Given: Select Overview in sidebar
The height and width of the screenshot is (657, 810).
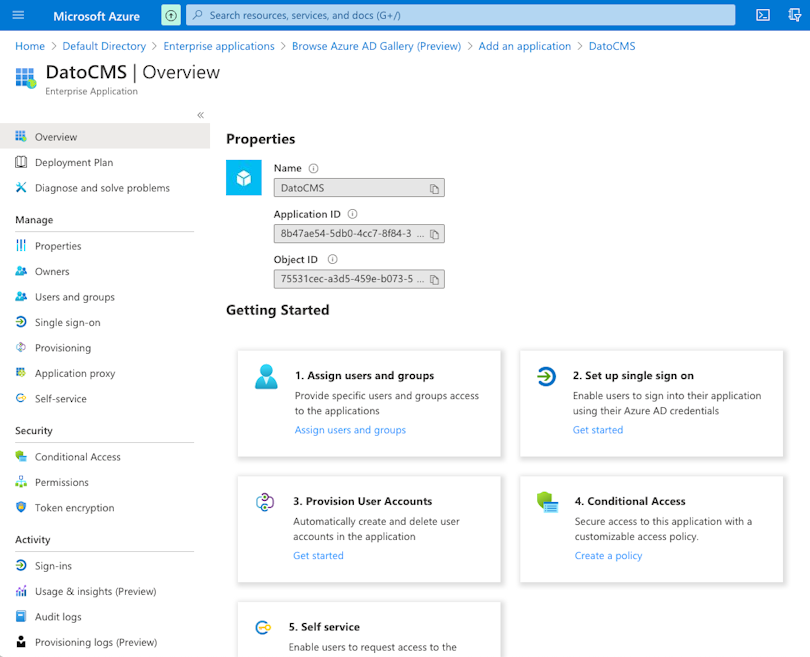Looking at the screenshot, I should pos(105,136).
